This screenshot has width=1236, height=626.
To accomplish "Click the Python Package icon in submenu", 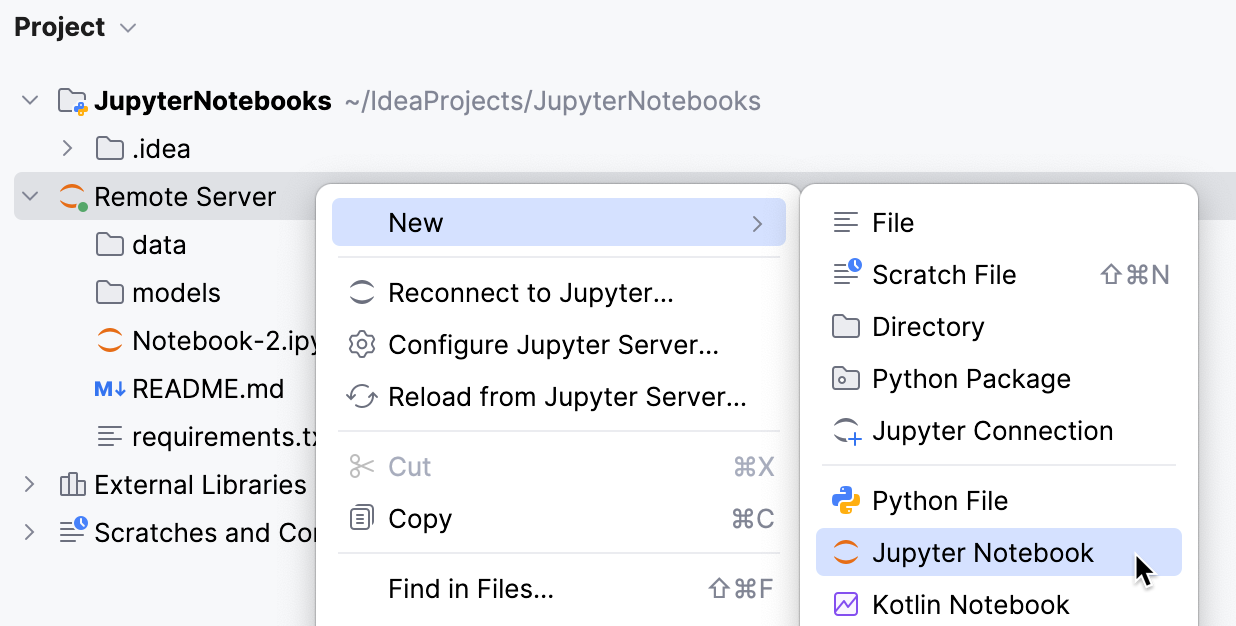I will [x=845, y=378].
